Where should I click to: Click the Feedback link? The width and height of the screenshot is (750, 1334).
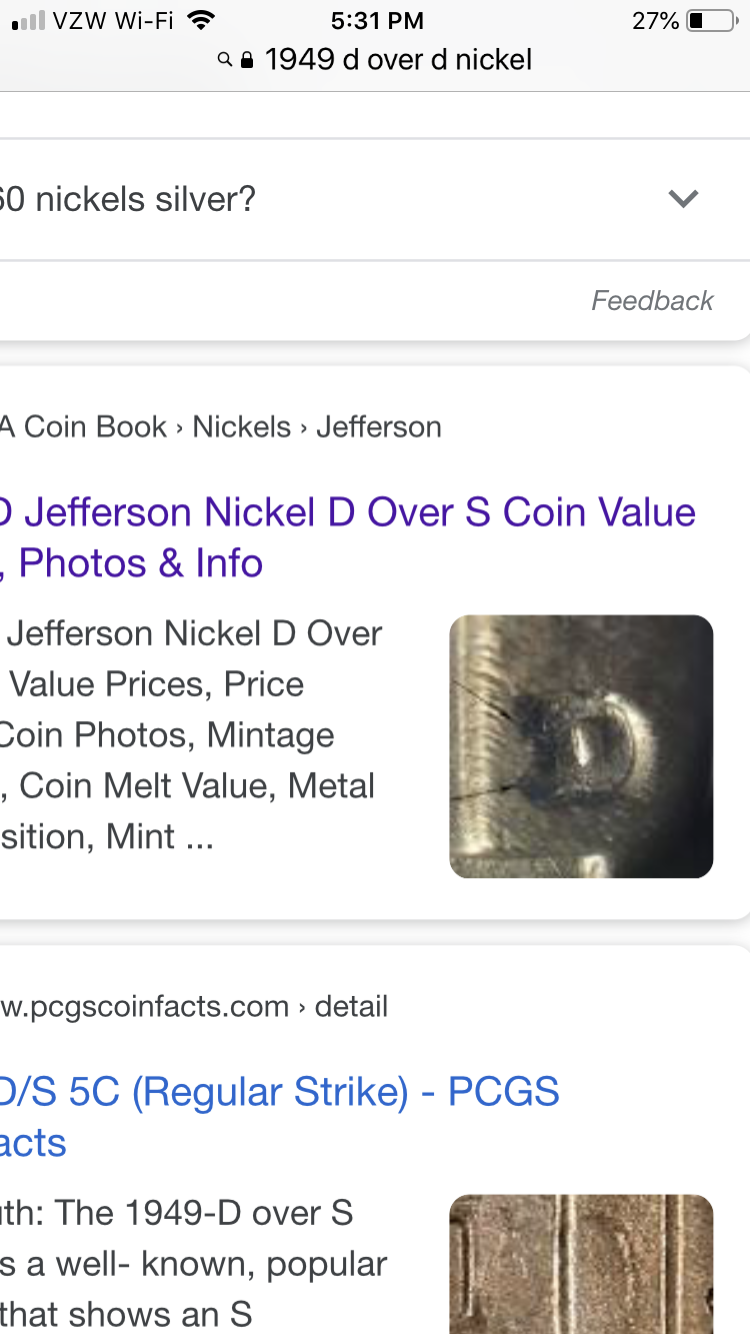coord(652,301)
